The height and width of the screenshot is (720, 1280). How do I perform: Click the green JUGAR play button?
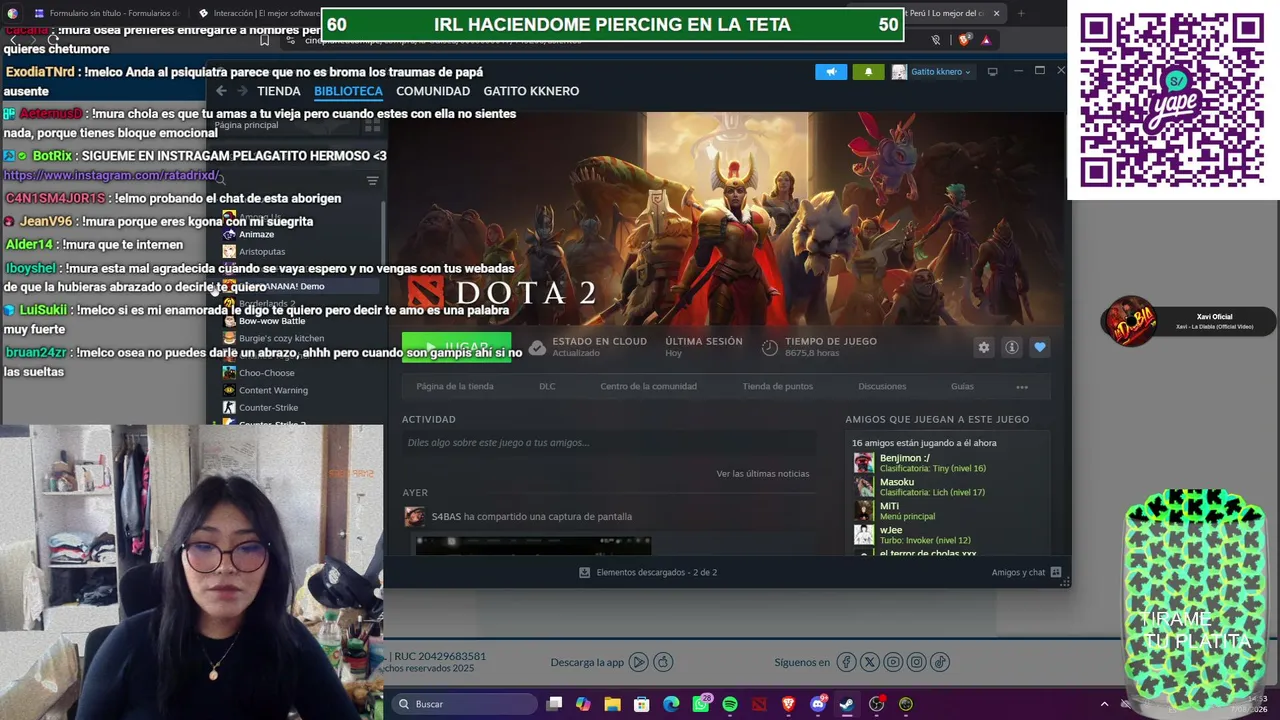point(456,347)
